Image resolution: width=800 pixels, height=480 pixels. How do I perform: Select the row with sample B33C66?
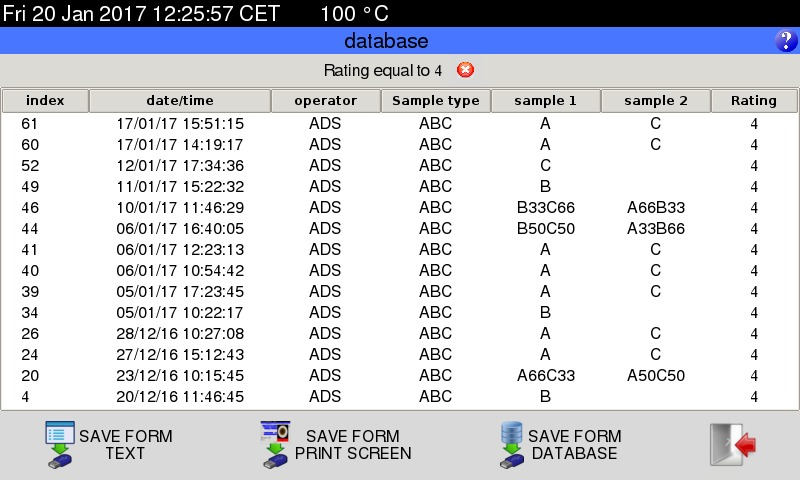coord(545,208)
